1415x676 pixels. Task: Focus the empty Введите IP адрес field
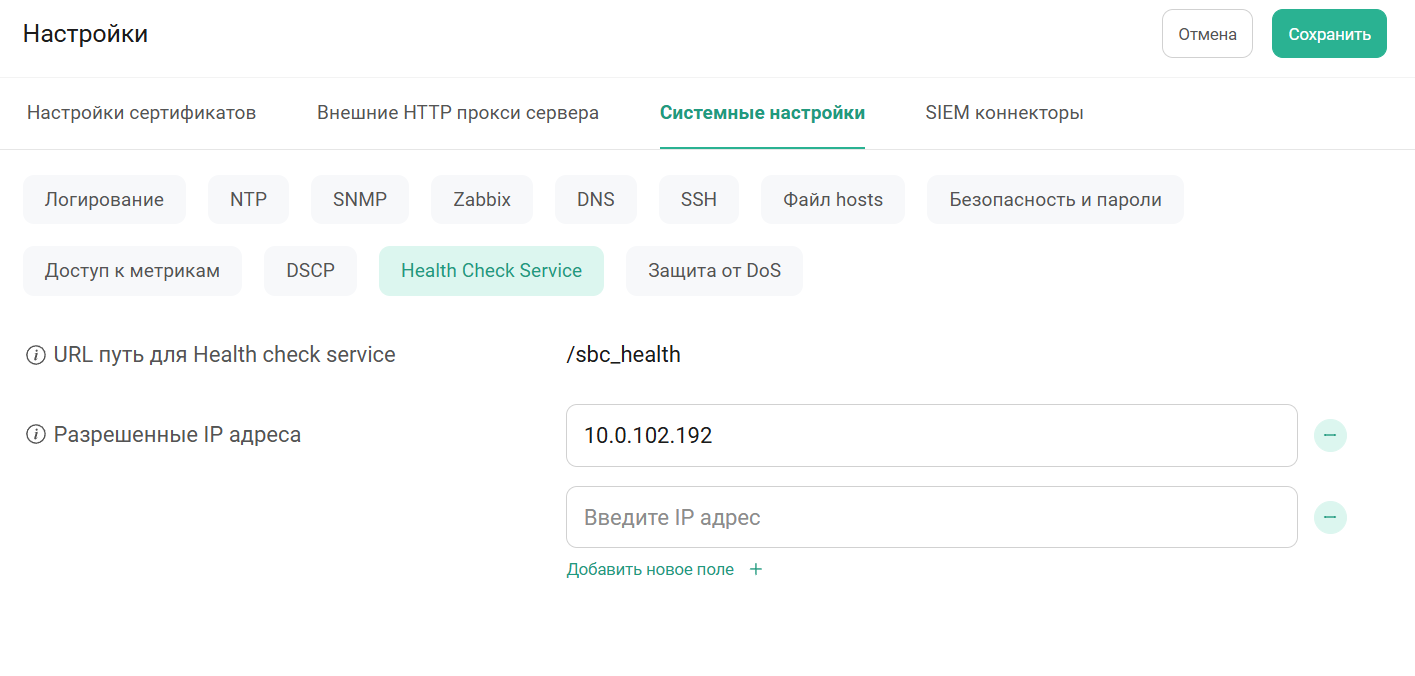click(x=932, y=517)
